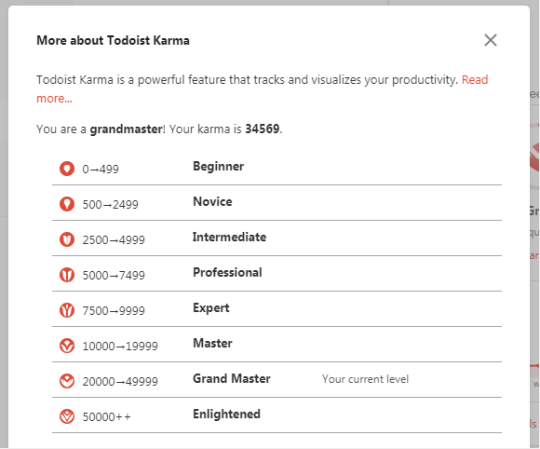Image resolution: width=540 pixels, height=449 pixels.
Task: Select the Master level label
Action: pyautogui.click(x=212, y=343)
